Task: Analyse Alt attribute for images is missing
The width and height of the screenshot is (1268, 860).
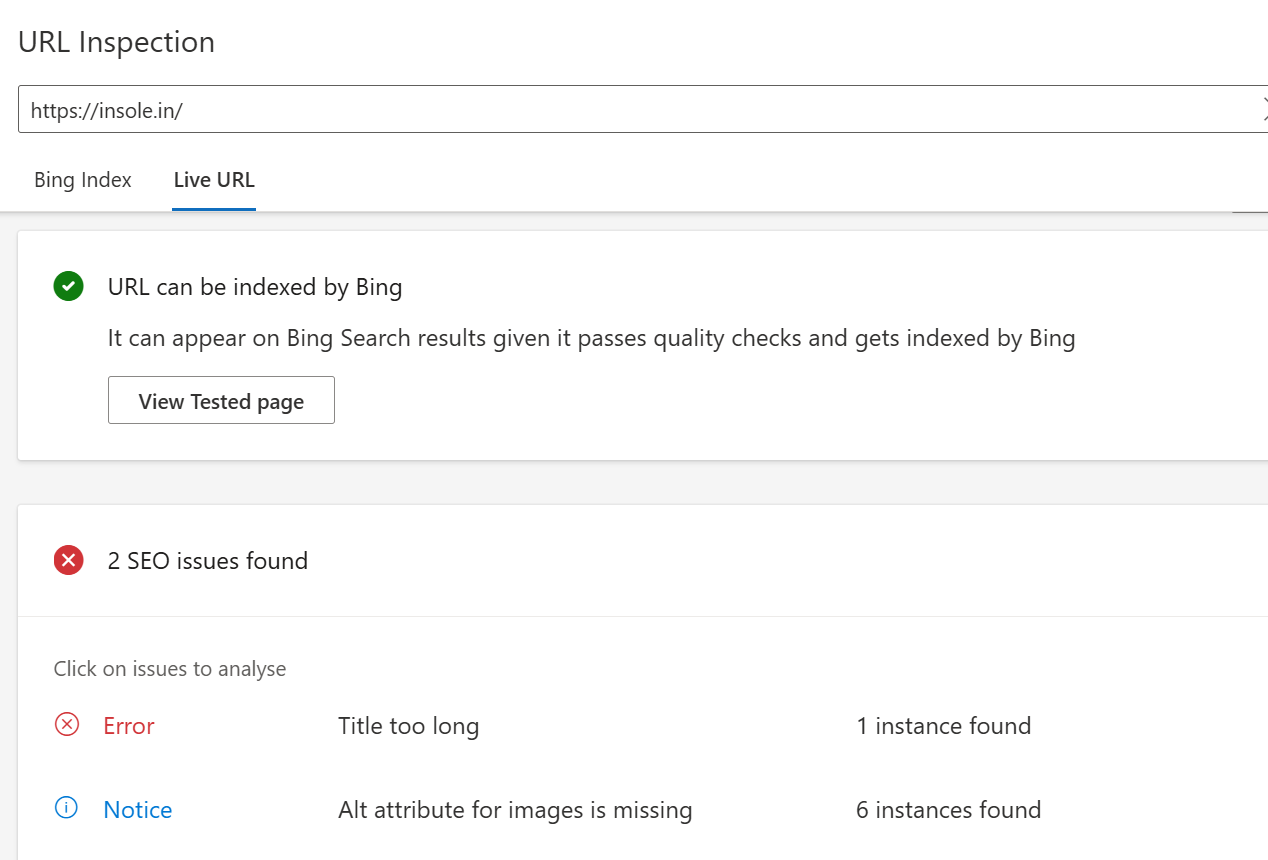Action: coord(515,809)
